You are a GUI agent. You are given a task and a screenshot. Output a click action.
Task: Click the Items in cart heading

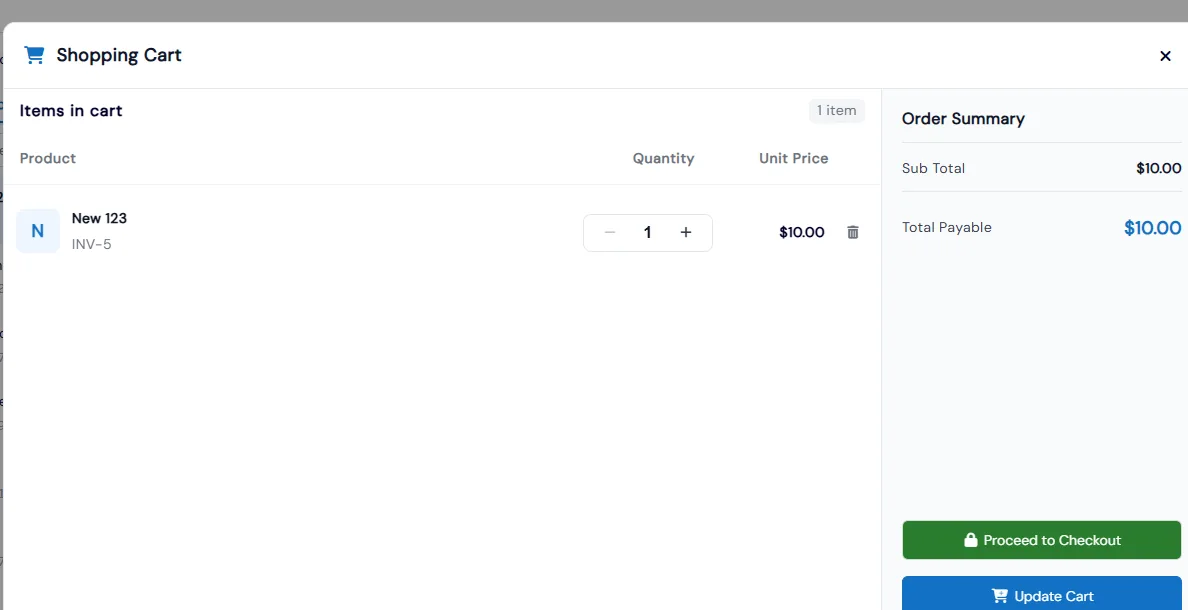71,111
